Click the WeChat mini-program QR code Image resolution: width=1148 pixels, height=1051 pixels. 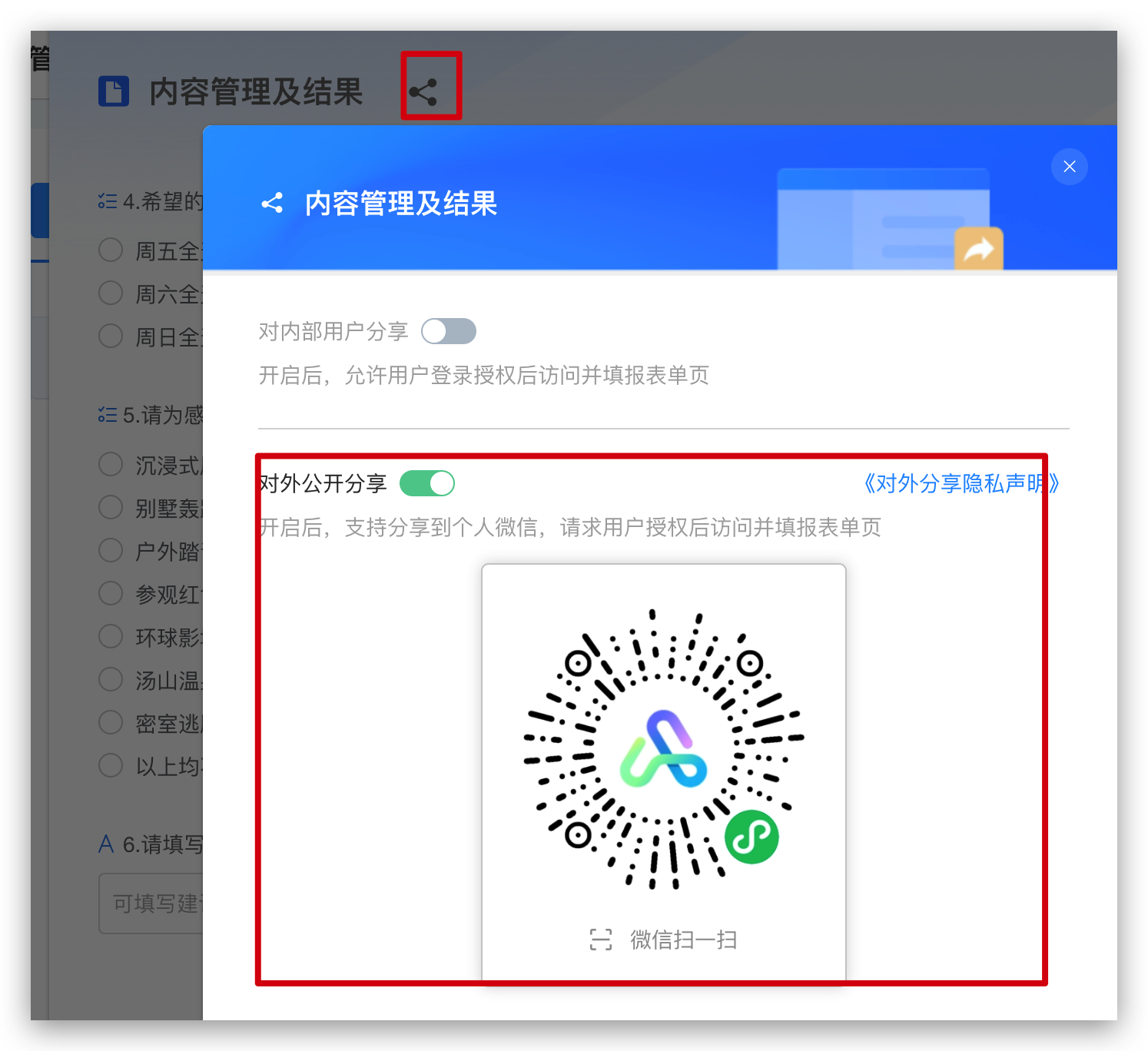664,748
